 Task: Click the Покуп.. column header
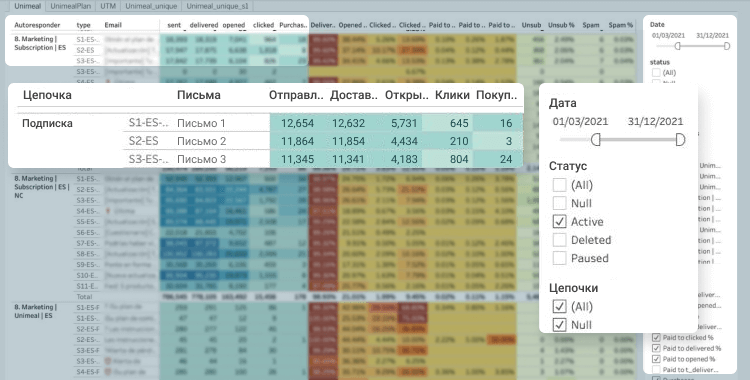(x=496, y=95)
